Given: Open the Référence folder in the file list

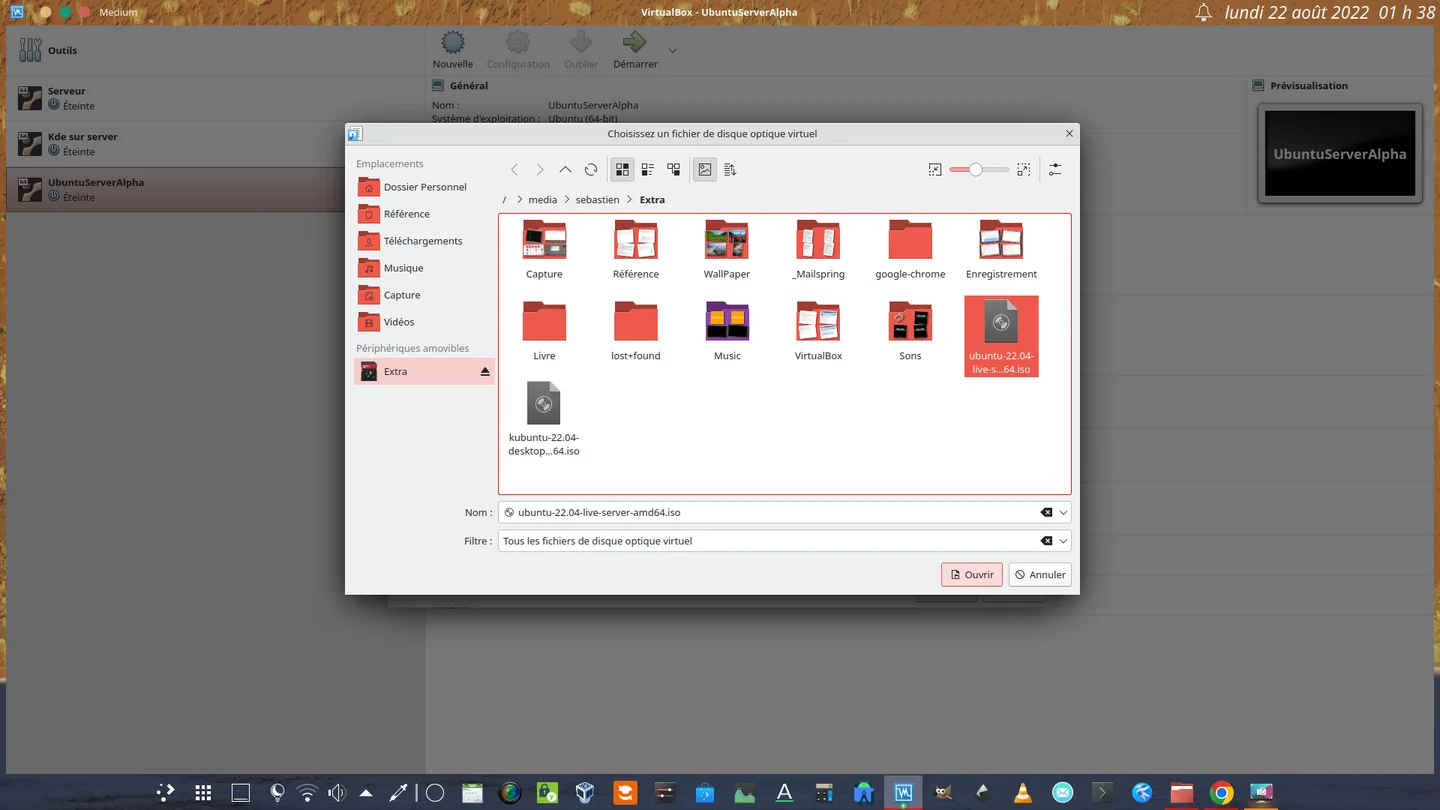Looking at the screenshot, I should point(636,249).
